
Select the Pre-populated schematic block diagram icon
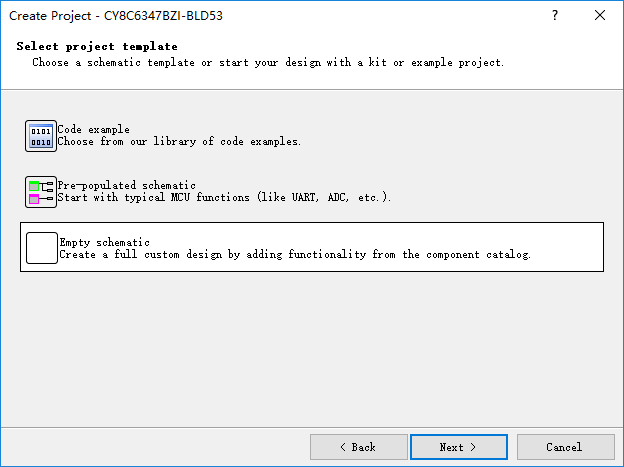pyautogui.click(x=41, y=192)
